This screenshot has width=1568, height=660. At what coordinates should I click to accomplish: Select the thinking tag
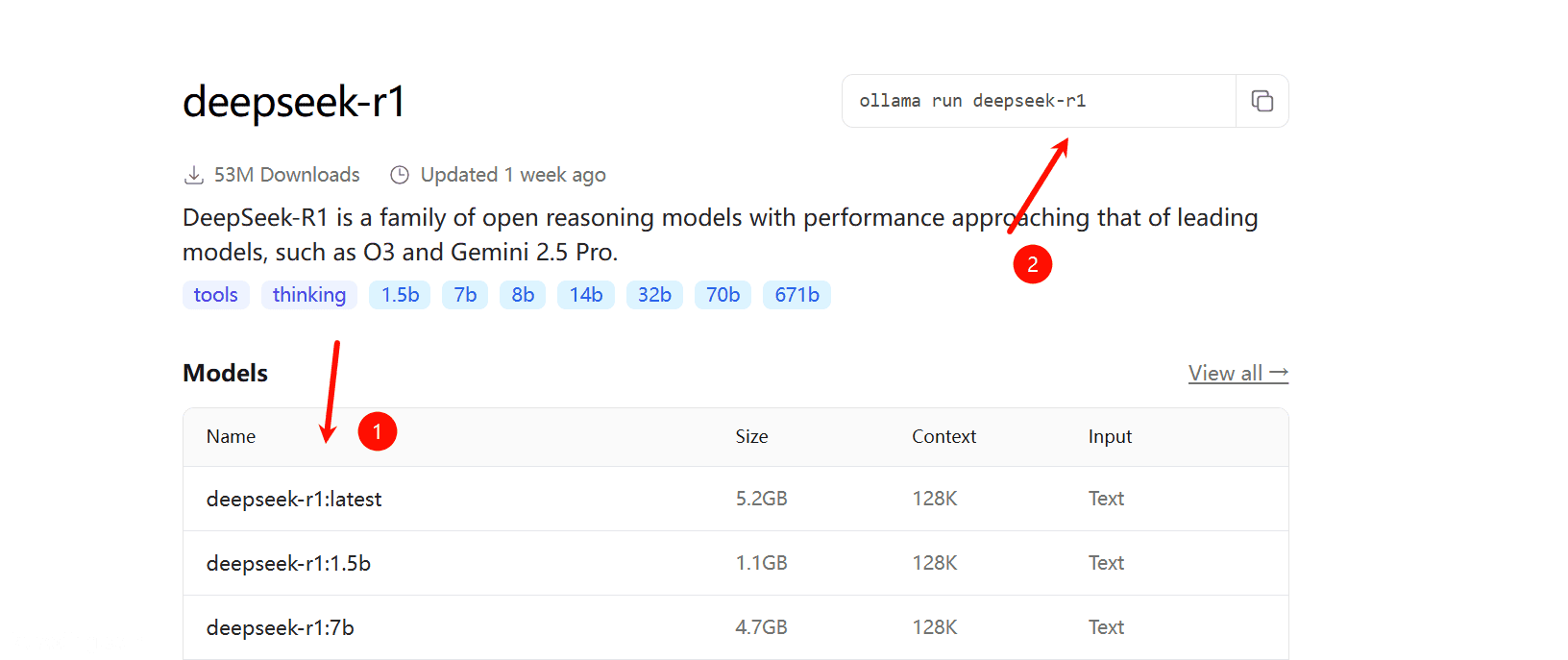pyautogui.click(x=309, y=295)
